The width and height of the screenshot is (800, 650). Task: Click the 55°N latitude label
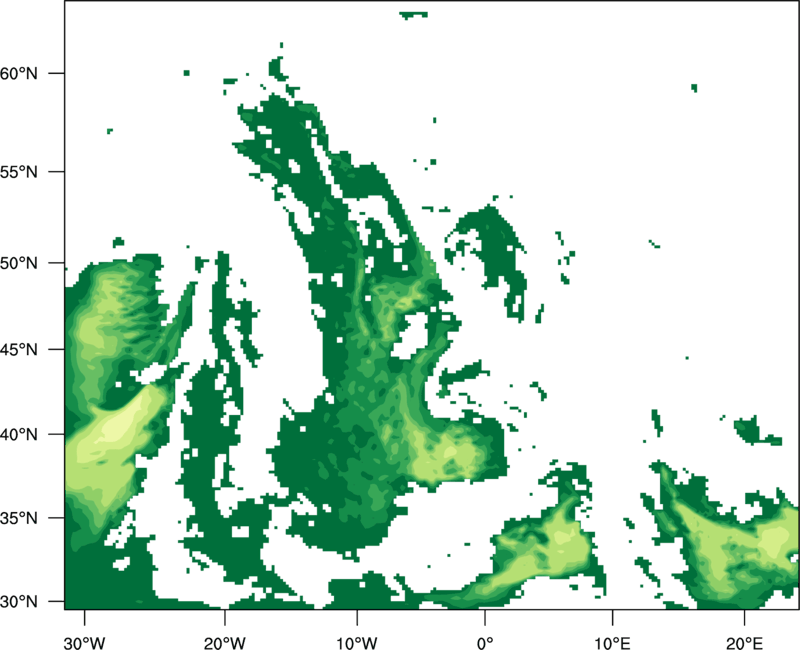[x=18, y=172]
